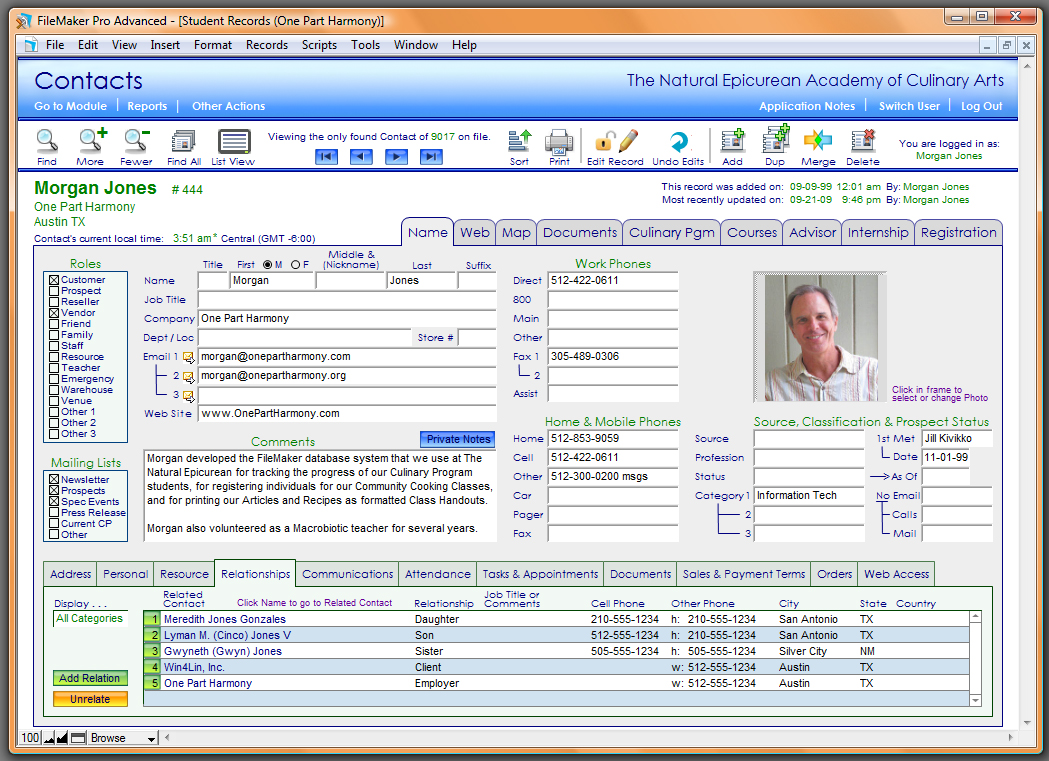This screenshot has height=761, width=1049.
Task: Switch to the Sales & Payment Terms tab
Action: click(743, 574)
